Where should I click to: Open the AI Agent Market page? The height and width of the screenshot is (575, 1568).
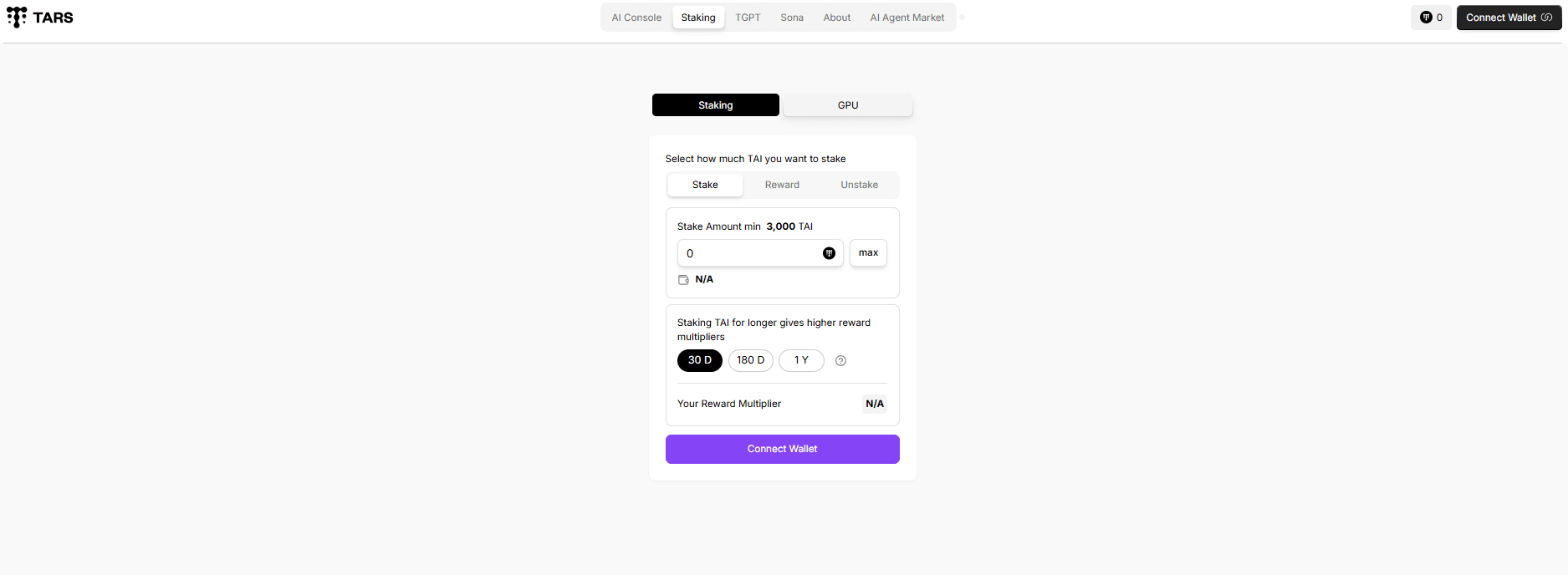(x=907, y=18)
